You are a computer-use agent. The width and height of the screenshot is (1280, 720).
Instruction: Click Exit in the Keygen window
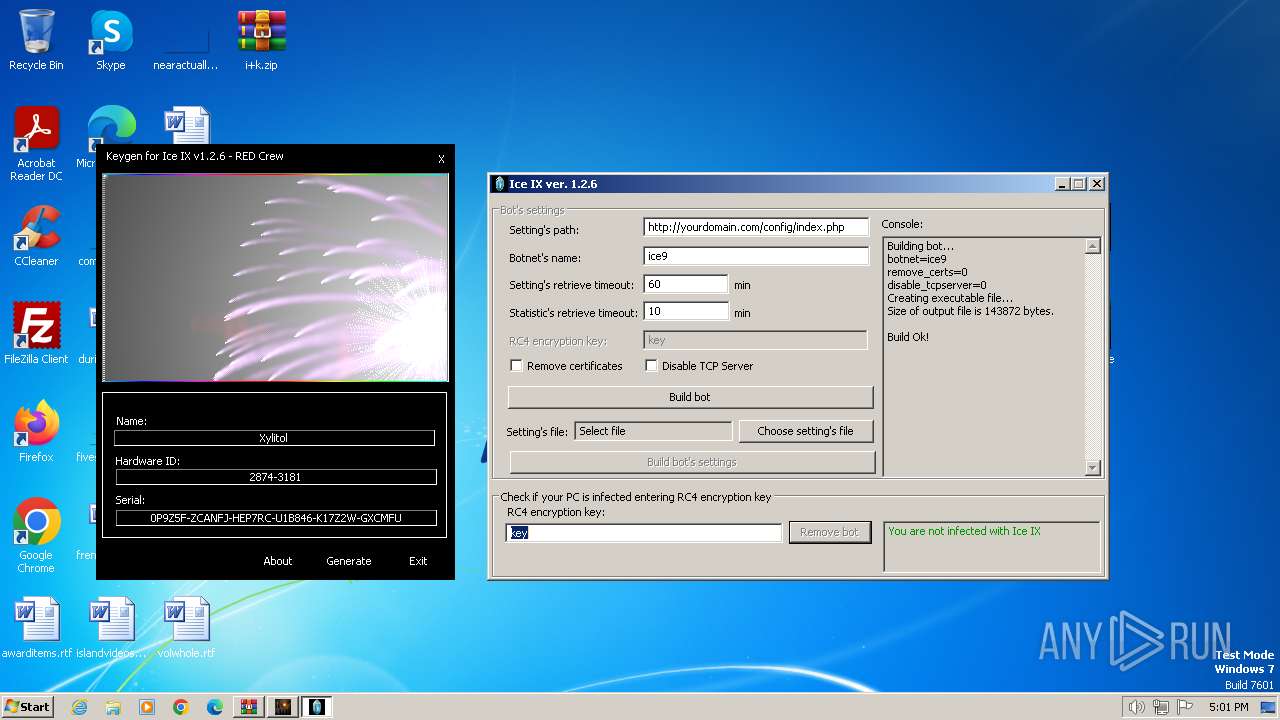tap(418, 561)
